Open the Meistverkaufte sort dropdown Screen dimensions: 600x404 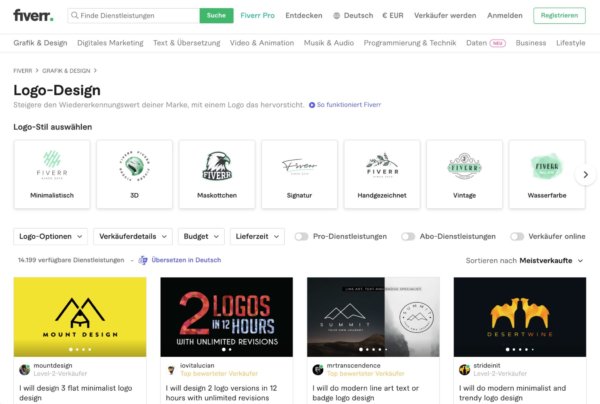tap(551, 260)
